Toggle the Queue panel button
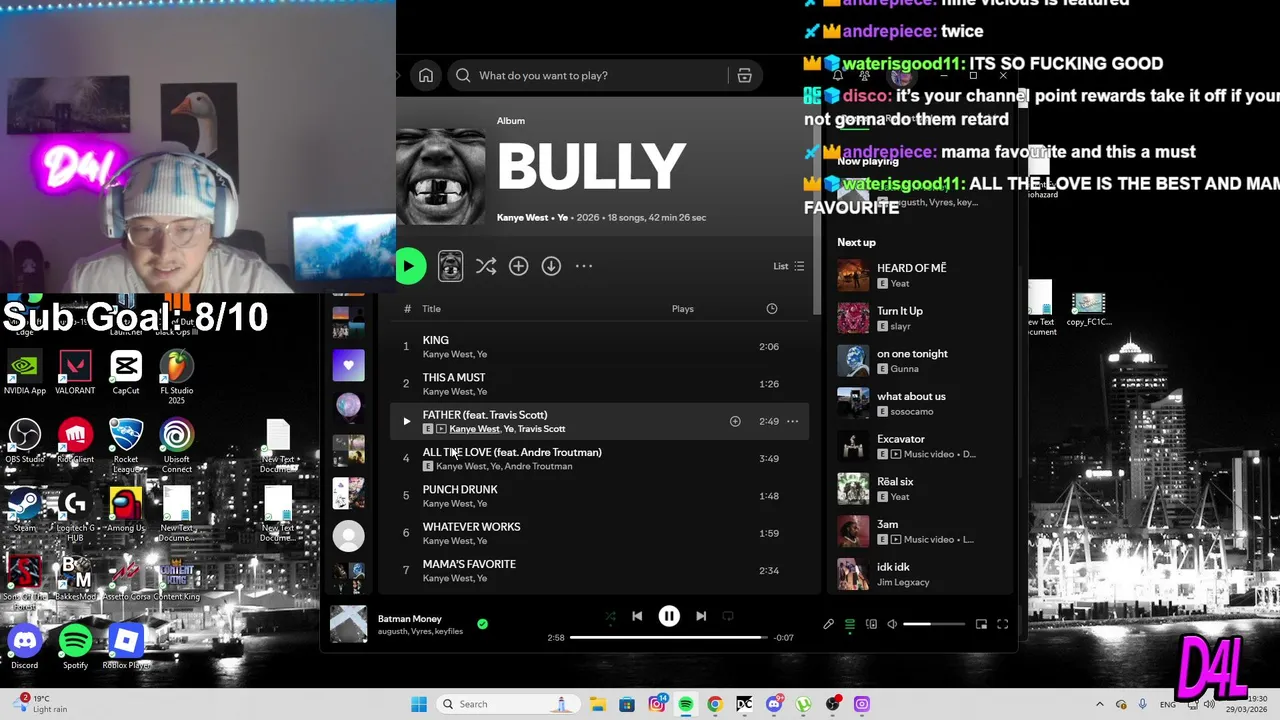This screenshot has width=1280, height=720. (x=850, y=624)
